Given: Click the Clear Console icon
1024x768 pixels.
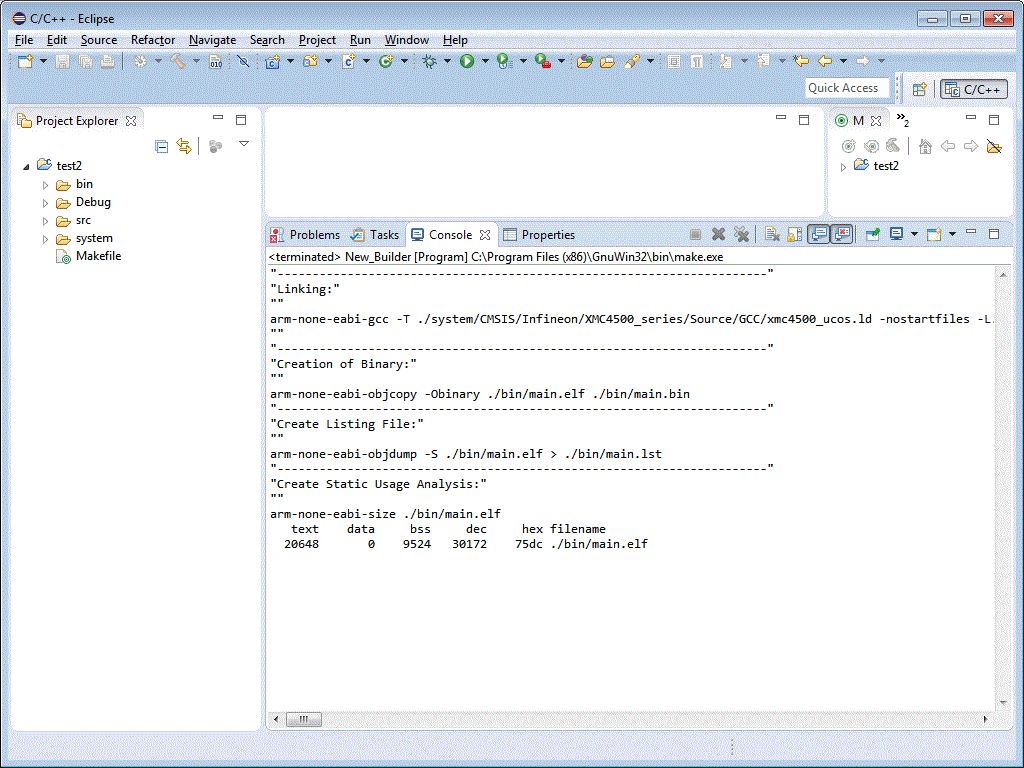Looking at the screenshot, I should tap(772, 235).
